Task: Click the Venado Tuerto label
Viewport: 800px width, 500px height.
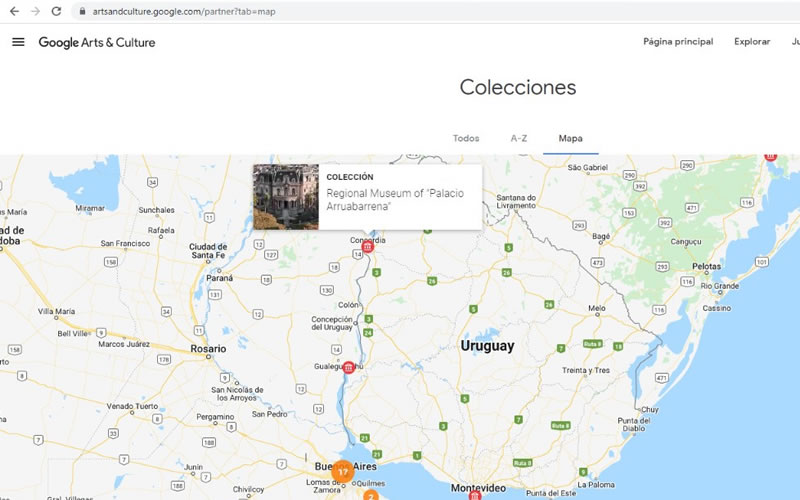Action: coord(132,406)
